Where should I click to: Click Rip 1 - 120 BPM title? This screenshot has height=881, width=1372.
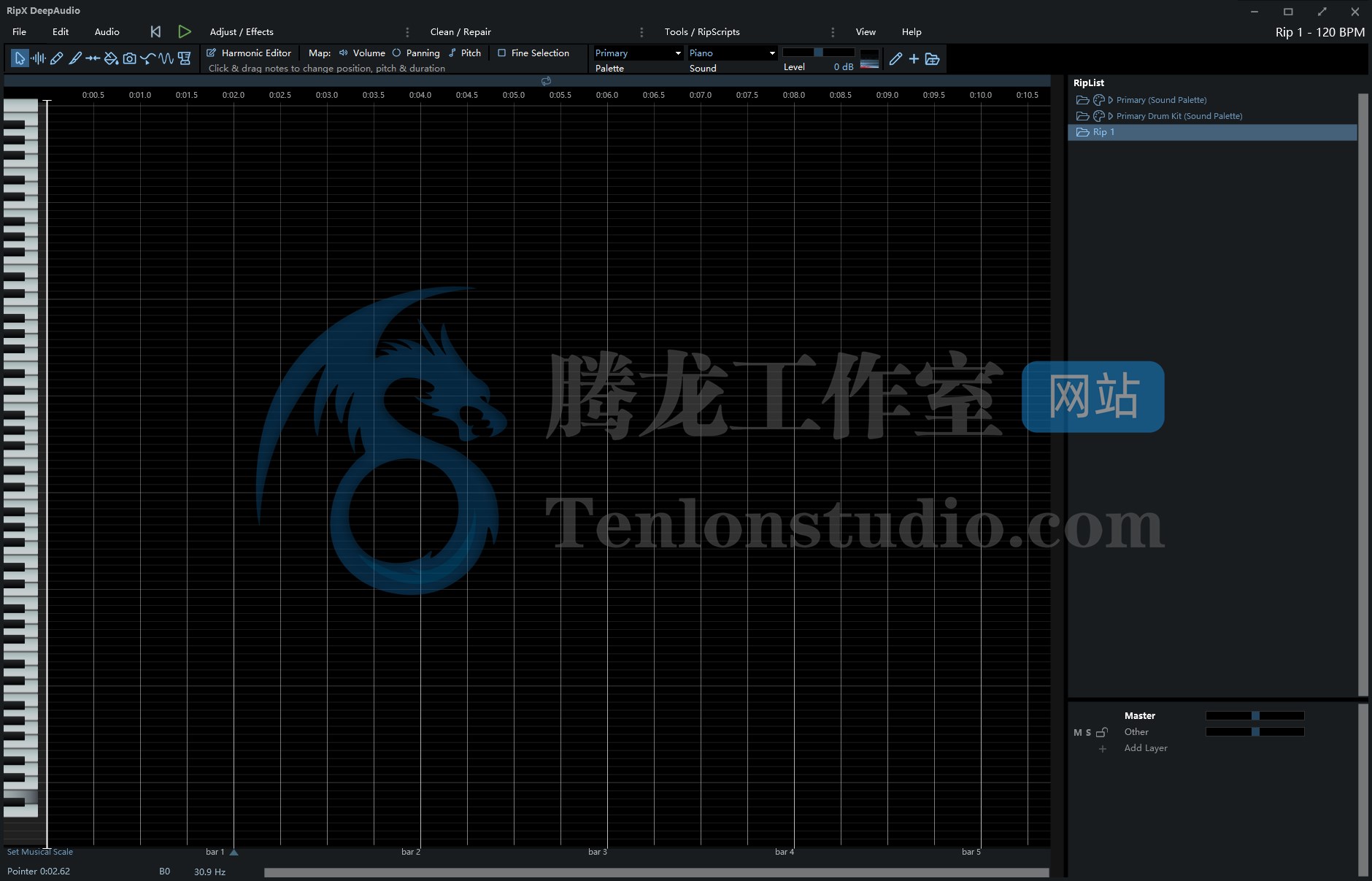pos(1320,32)
